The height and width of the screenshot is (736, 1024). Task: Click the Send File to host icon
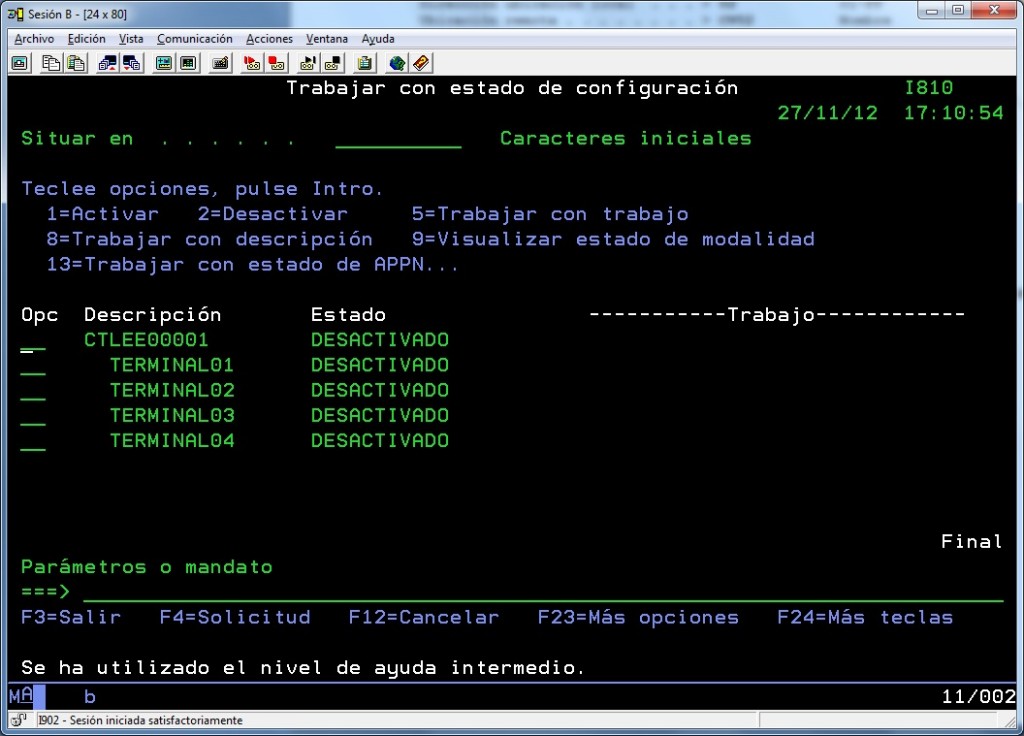pyautogui.click(x=107, y=63)
